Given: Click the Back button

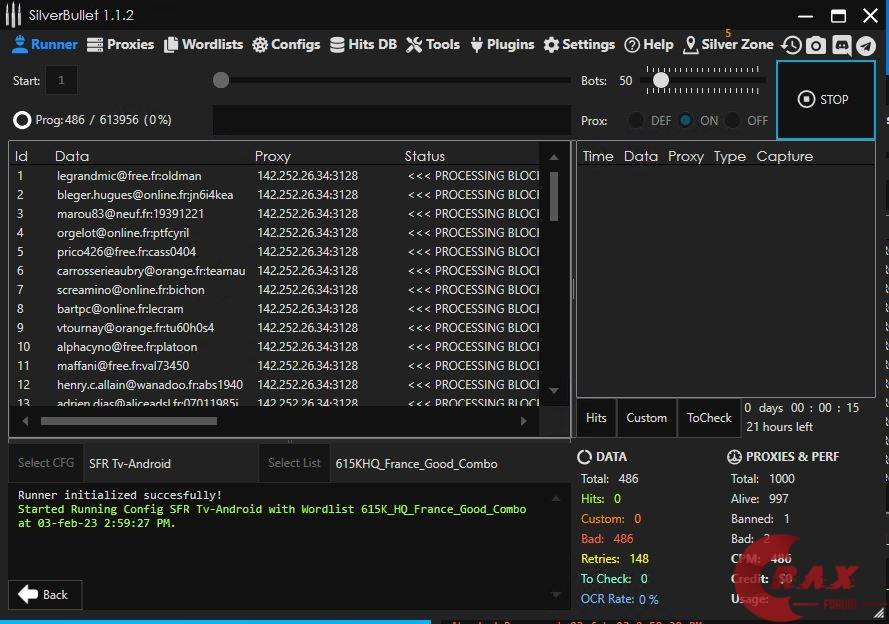Looking at the screenshot, I should 44,594.
